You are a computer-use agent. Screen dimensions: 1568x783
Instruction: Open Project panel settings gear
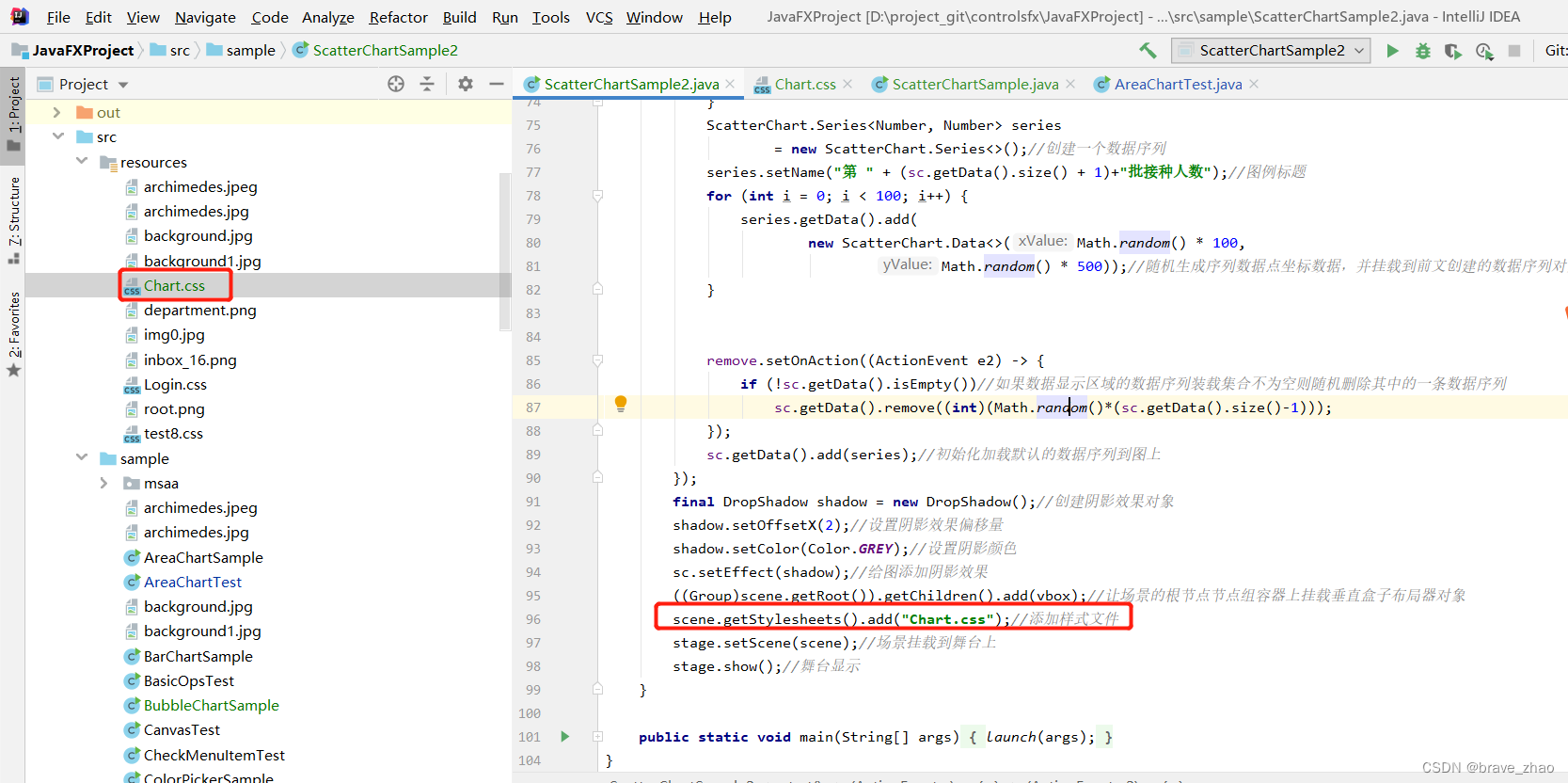[x=466, y=84]
